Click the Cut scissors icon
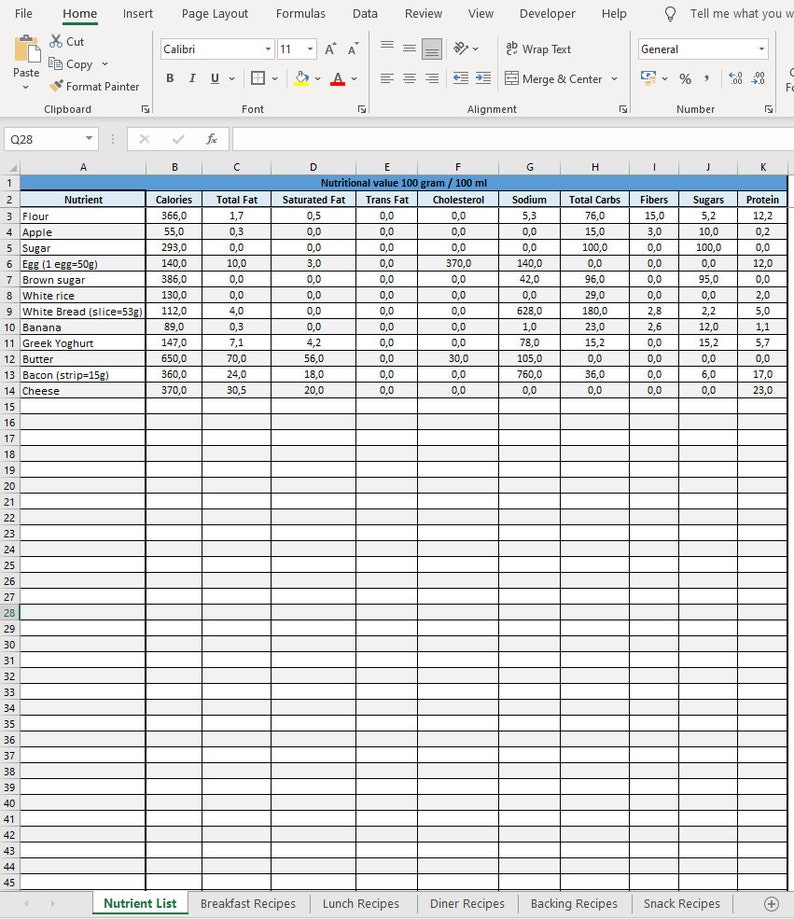This screenshot has width=794, height=919. 56,41
